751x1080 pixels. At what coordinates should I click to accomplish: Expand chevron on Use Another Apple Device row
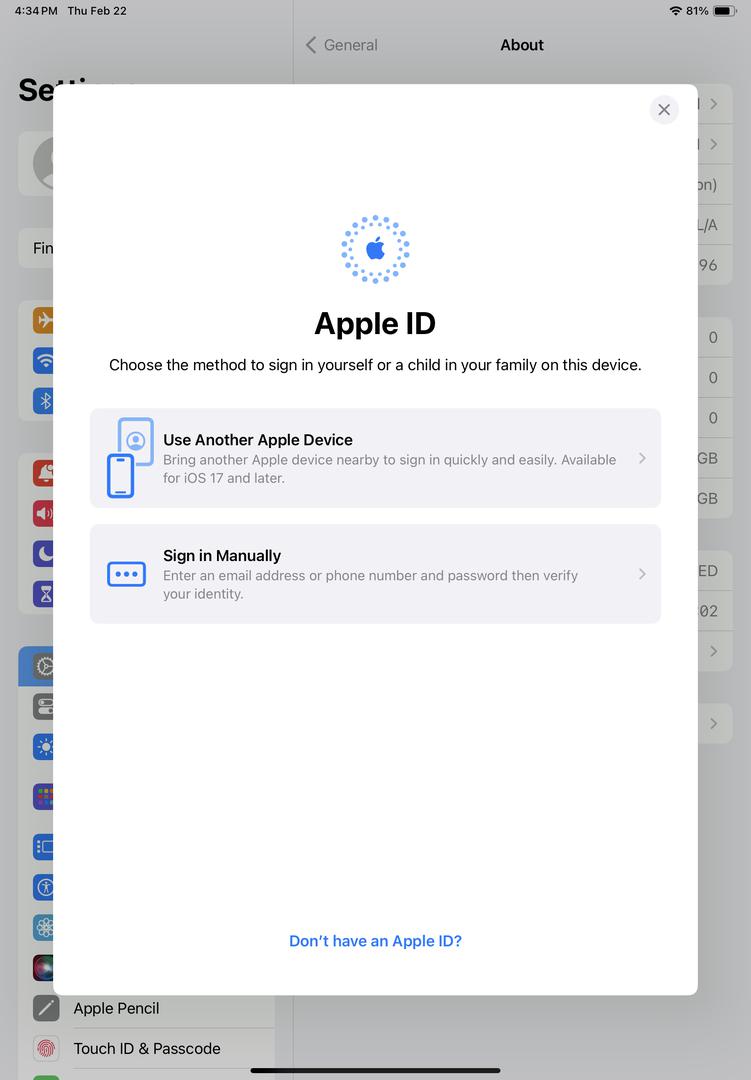click(642, 458)
